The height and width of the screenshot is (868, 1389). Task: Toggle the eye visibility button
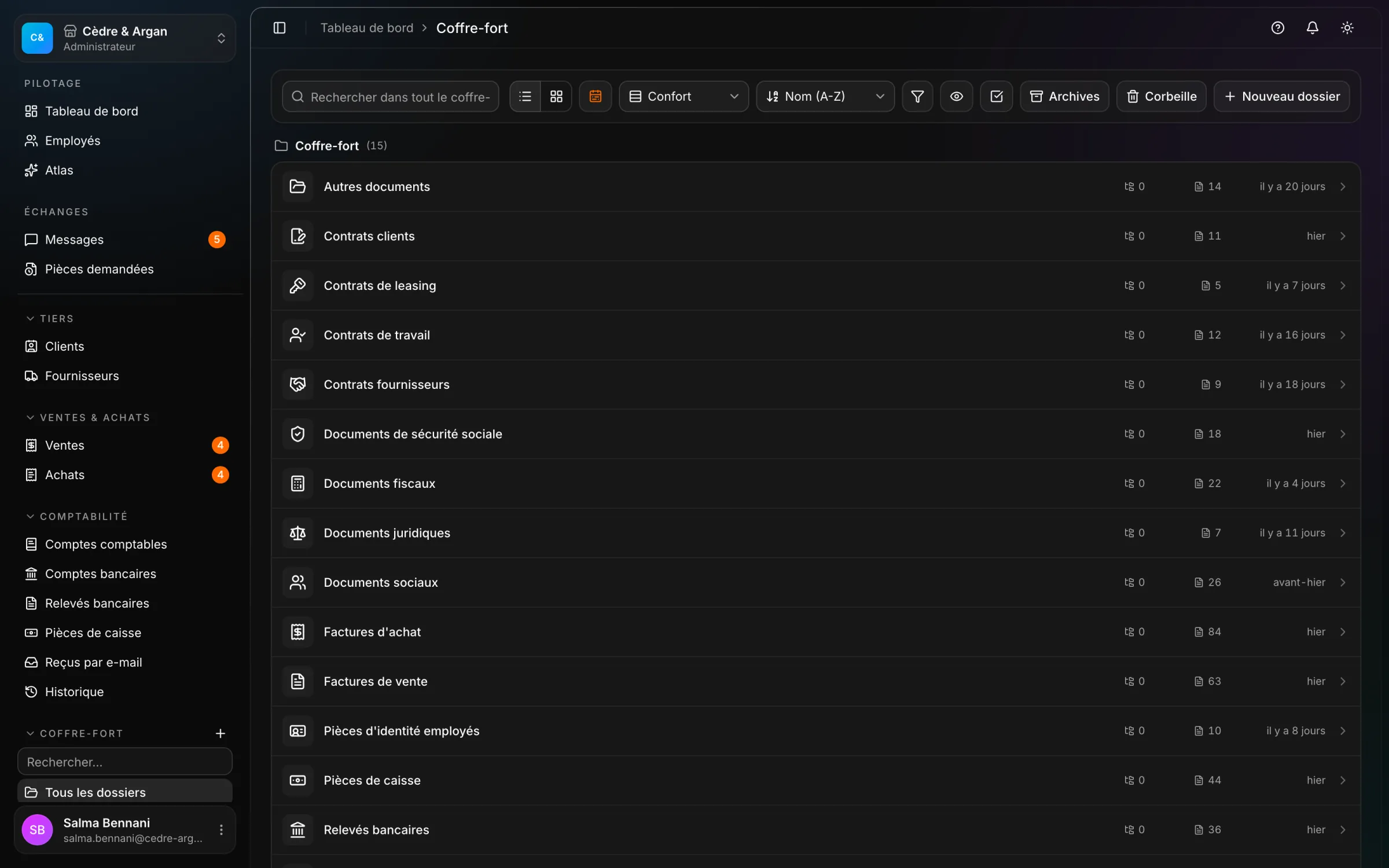coord(956,96)
